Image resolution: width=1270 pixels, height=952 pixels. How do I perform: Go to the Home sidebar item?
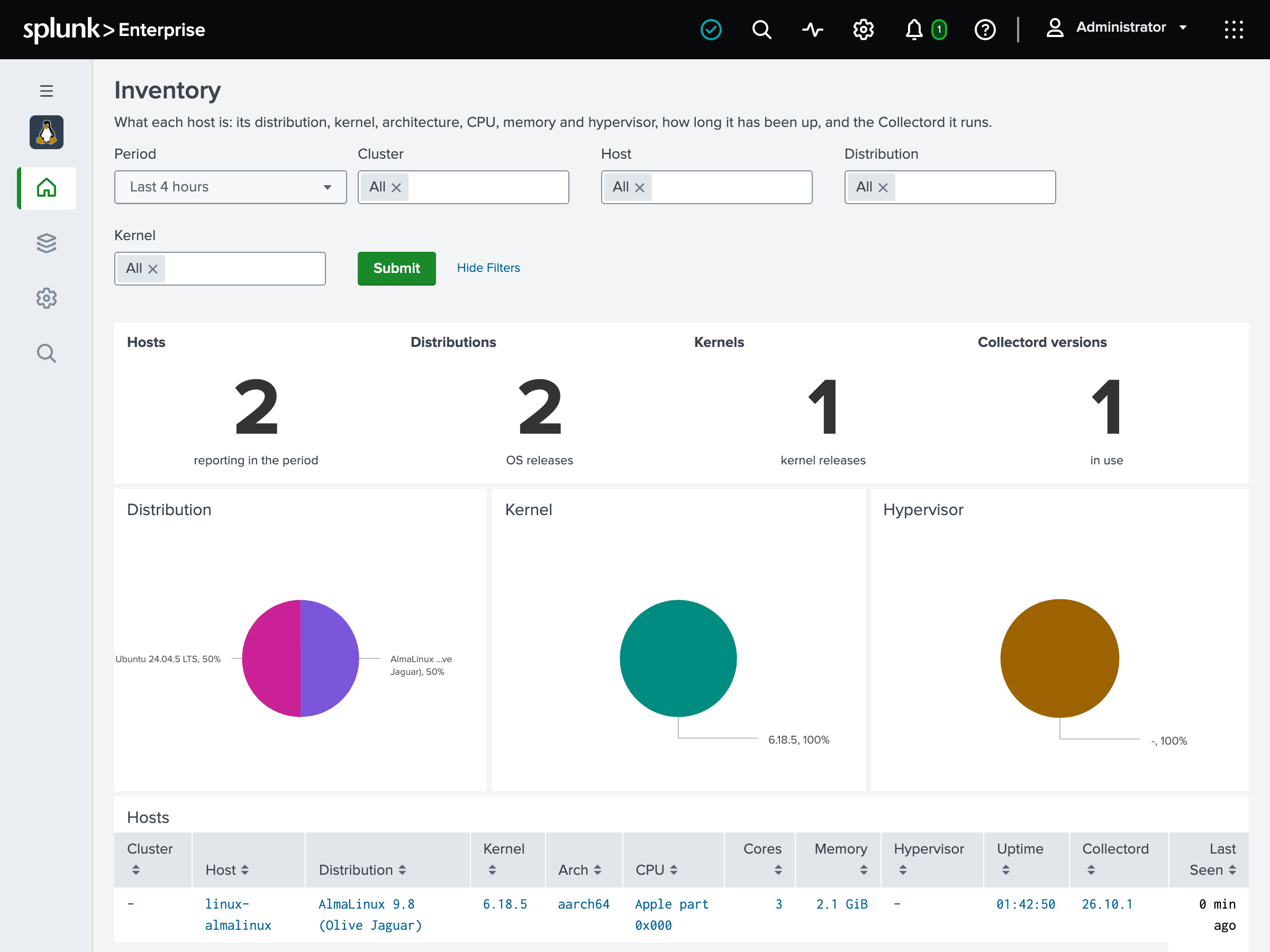(x=47, y=188)
